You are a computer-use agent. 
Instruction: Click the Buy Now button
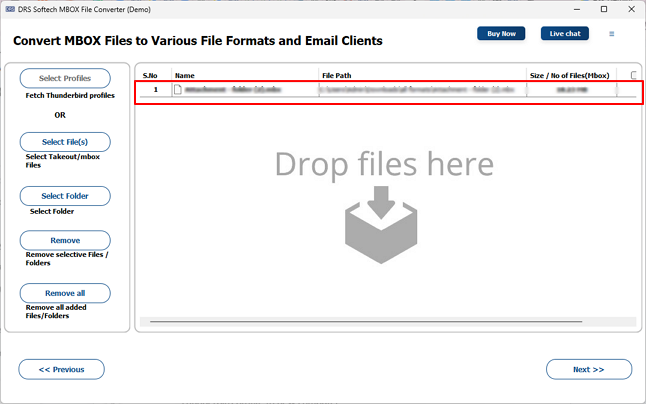point(501,34)
